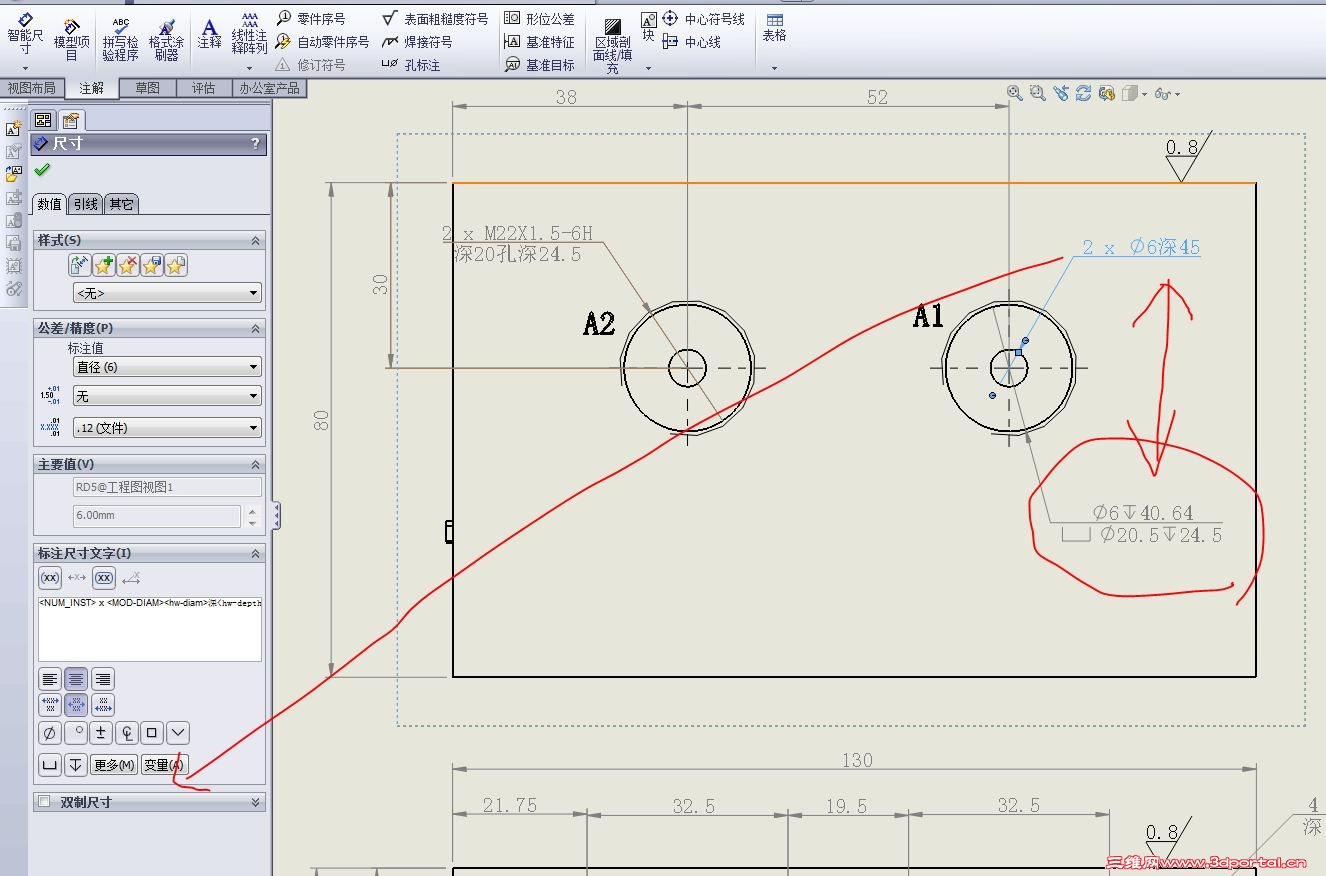Viewport: 1326px width, 876px height.
Task: Save the style with disk star icon
Action: pyautogui.click(x=151, y=266)
